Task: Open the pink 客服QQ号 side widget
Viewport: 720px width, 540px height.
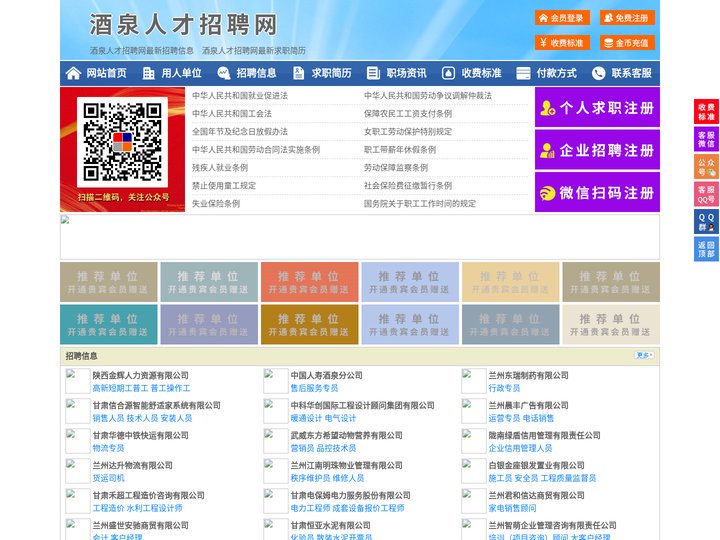Action: [706, 194]
